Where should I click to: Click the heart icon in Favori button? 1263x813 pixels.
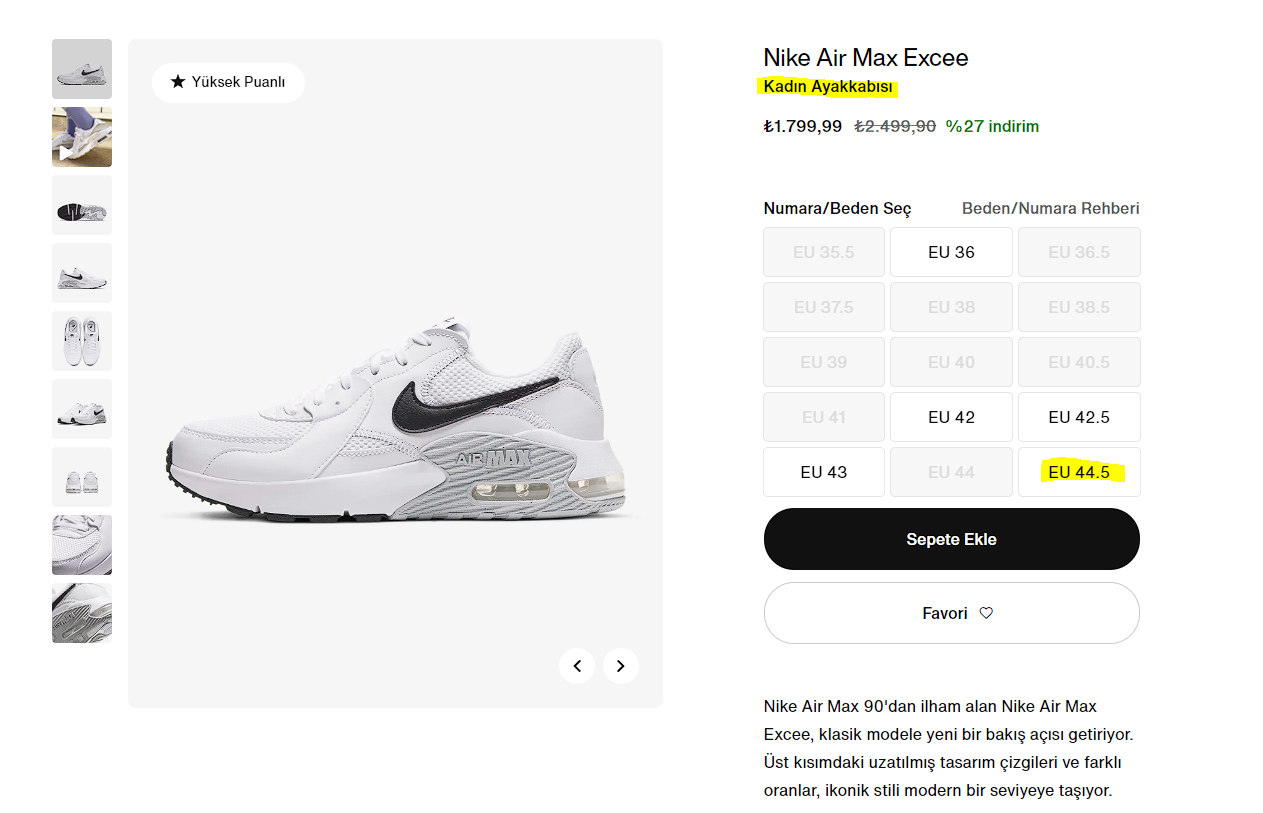point(986,613)
